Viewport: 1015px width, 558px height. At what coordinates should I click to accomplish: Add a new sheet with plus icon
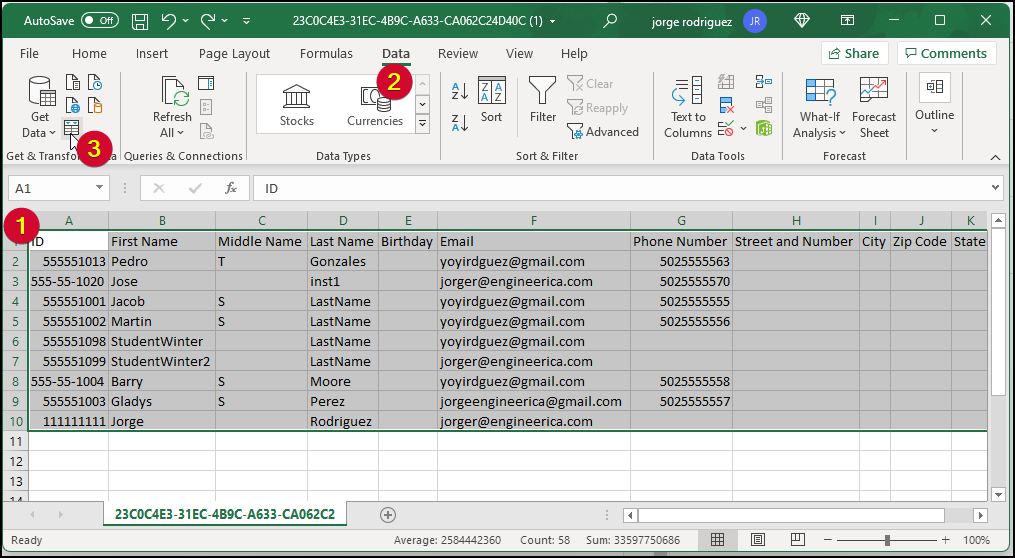pyautogui.click(x=388, y=515)
